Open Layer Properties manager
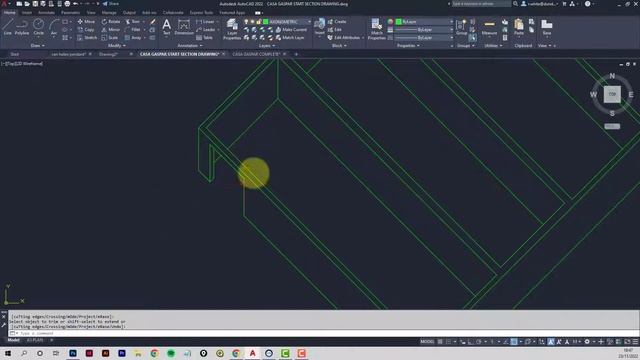The height and width of the screenshot is (360, 640). tap(232, 29)
